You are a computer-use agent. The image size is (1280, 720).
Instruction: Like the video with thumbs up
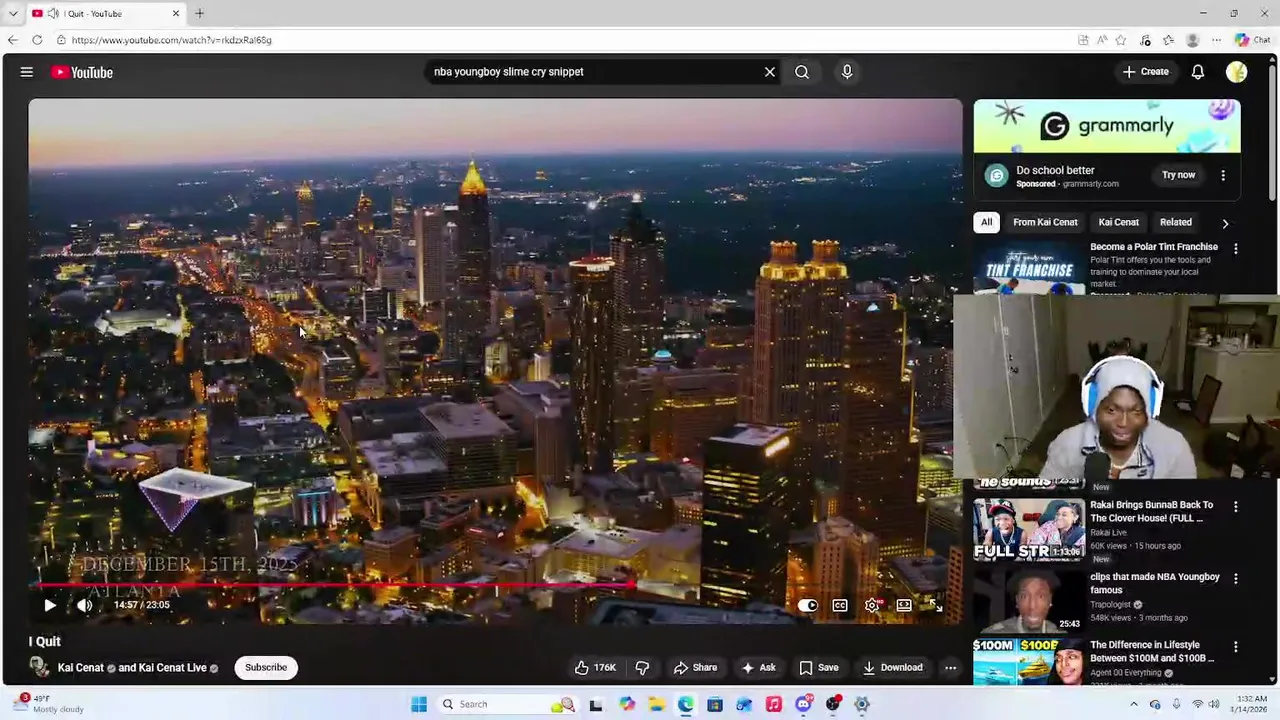(595, 667)
